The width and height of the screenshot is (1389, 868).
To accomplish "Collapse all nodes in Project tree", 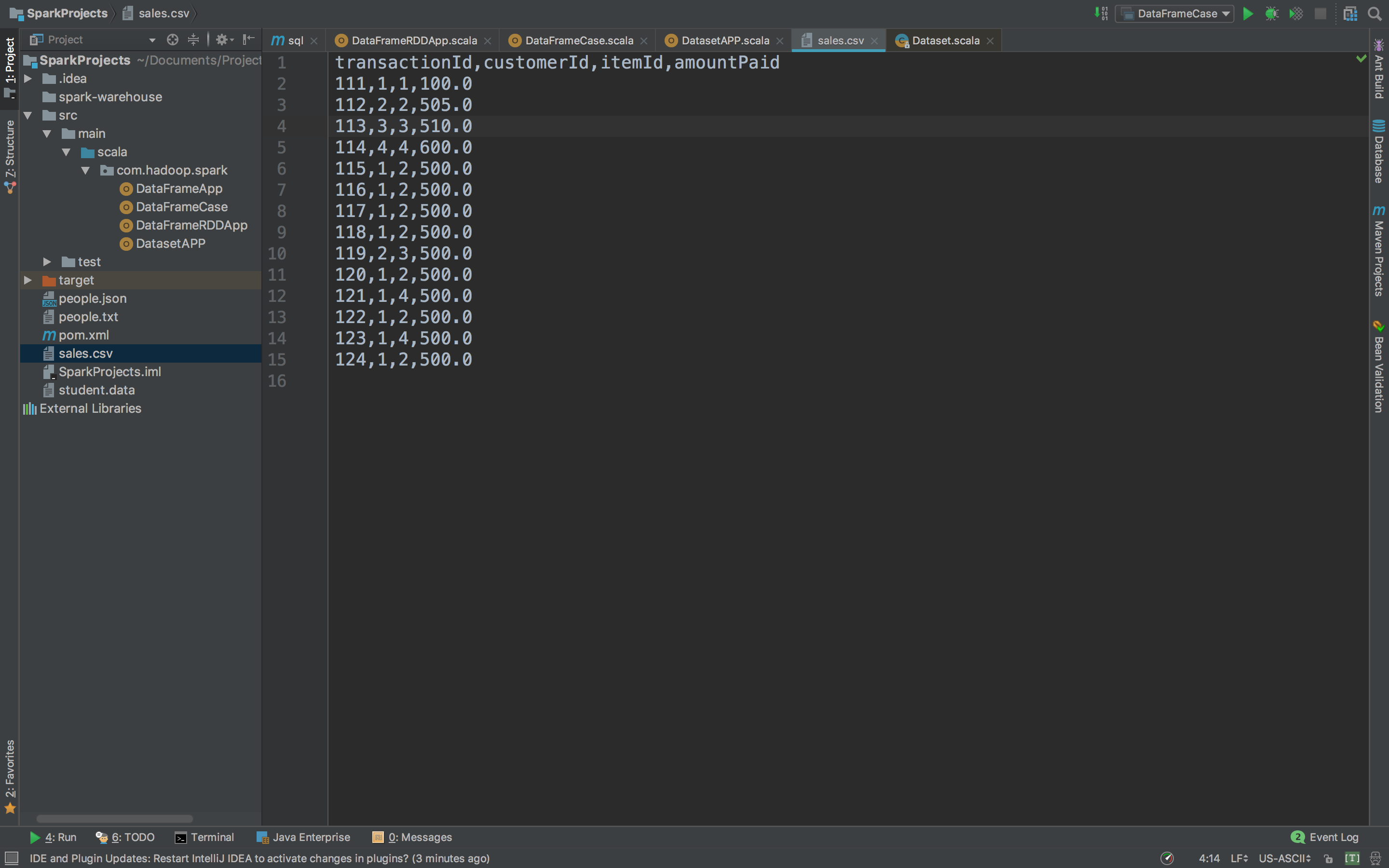I will click(x=194, y=40).
